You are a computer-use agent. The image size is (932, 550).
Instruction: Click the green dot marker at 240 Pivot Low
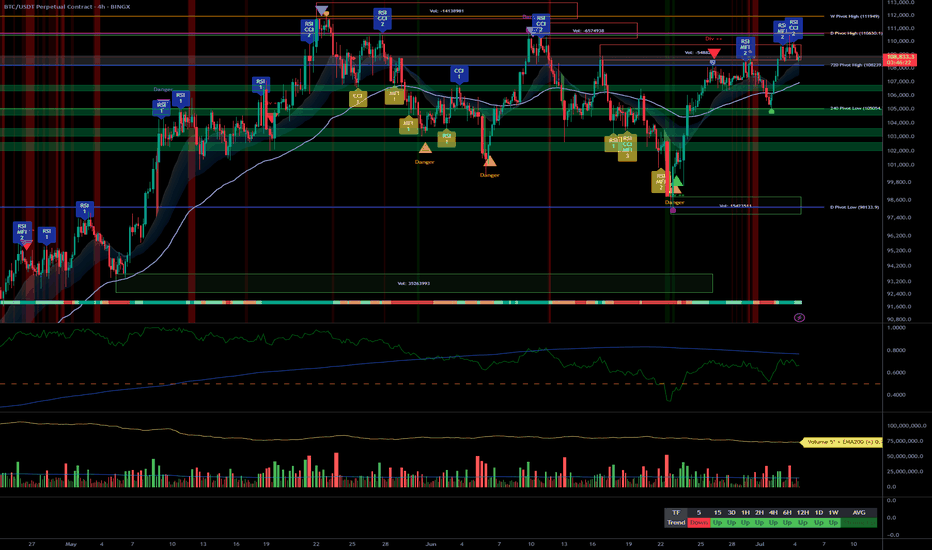click(x=772, y=111)
